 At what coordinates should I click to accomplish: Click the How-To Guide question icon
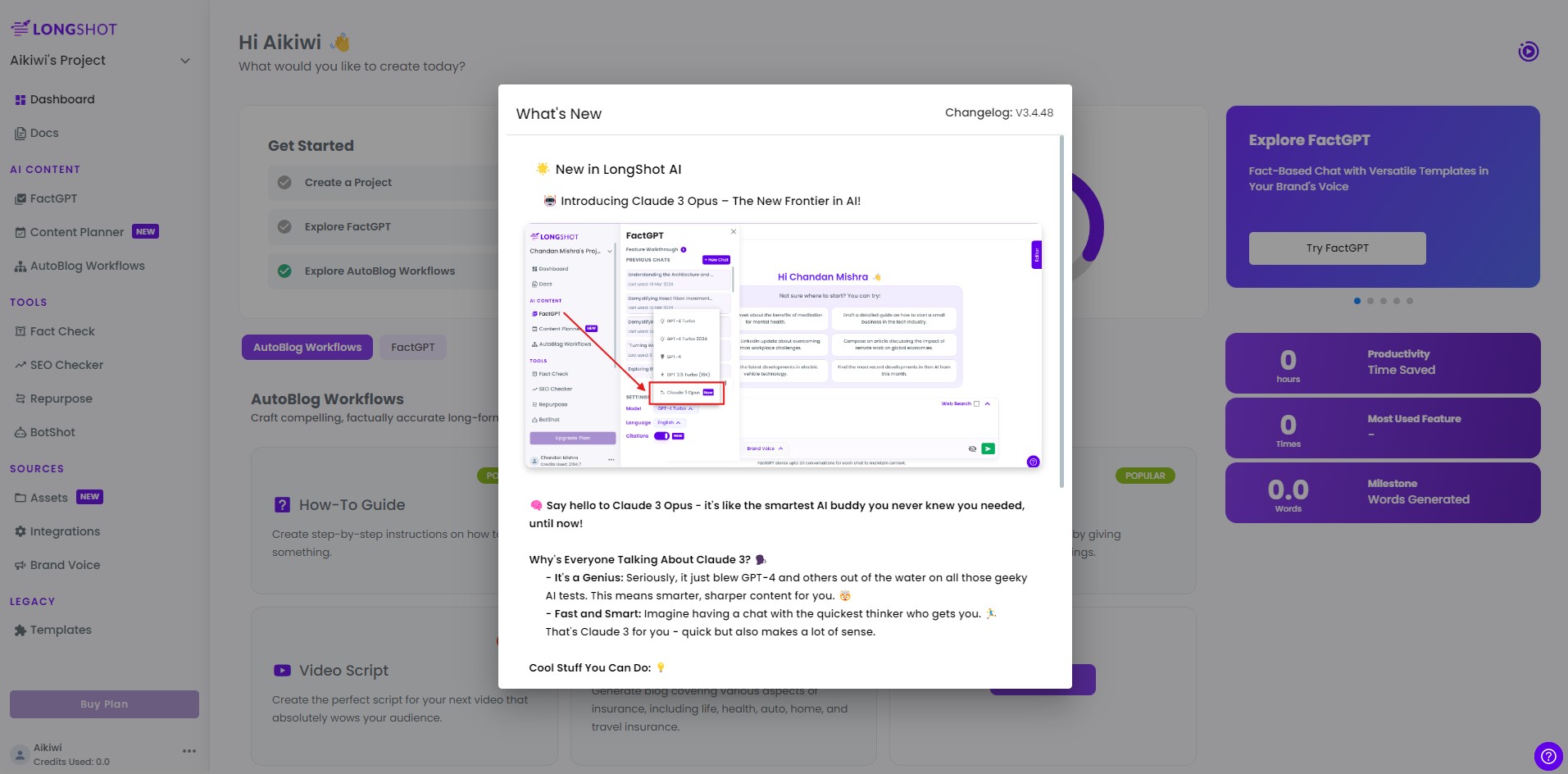[282, 505]
